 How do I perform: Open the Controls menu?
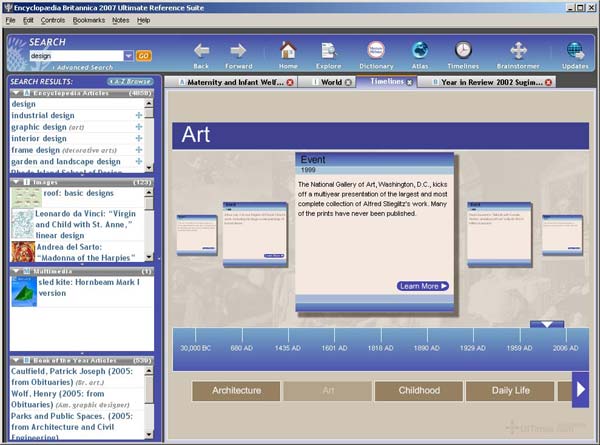click(x=53, y=20)
